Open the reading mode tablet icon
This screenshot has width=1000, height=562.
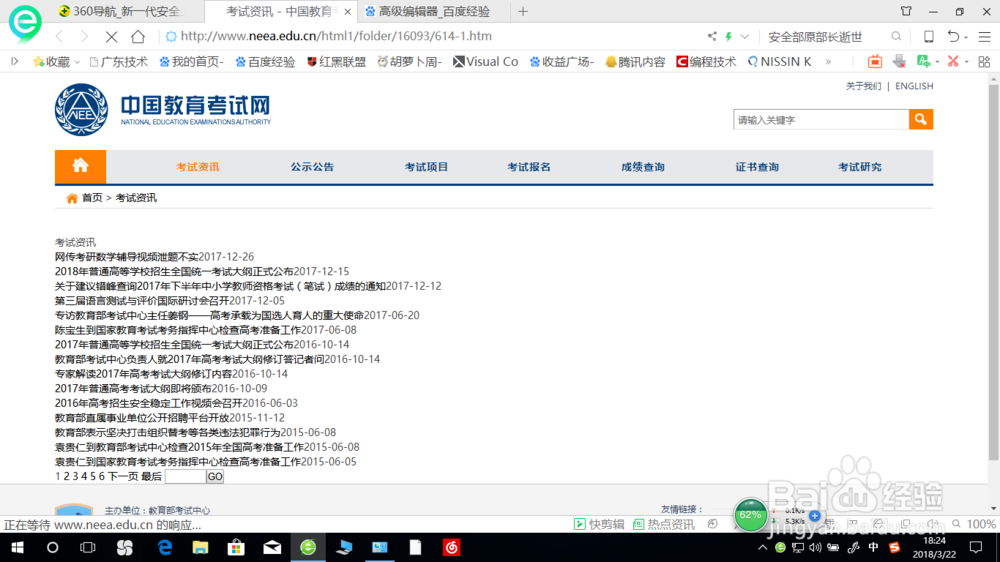click(929, 36)
